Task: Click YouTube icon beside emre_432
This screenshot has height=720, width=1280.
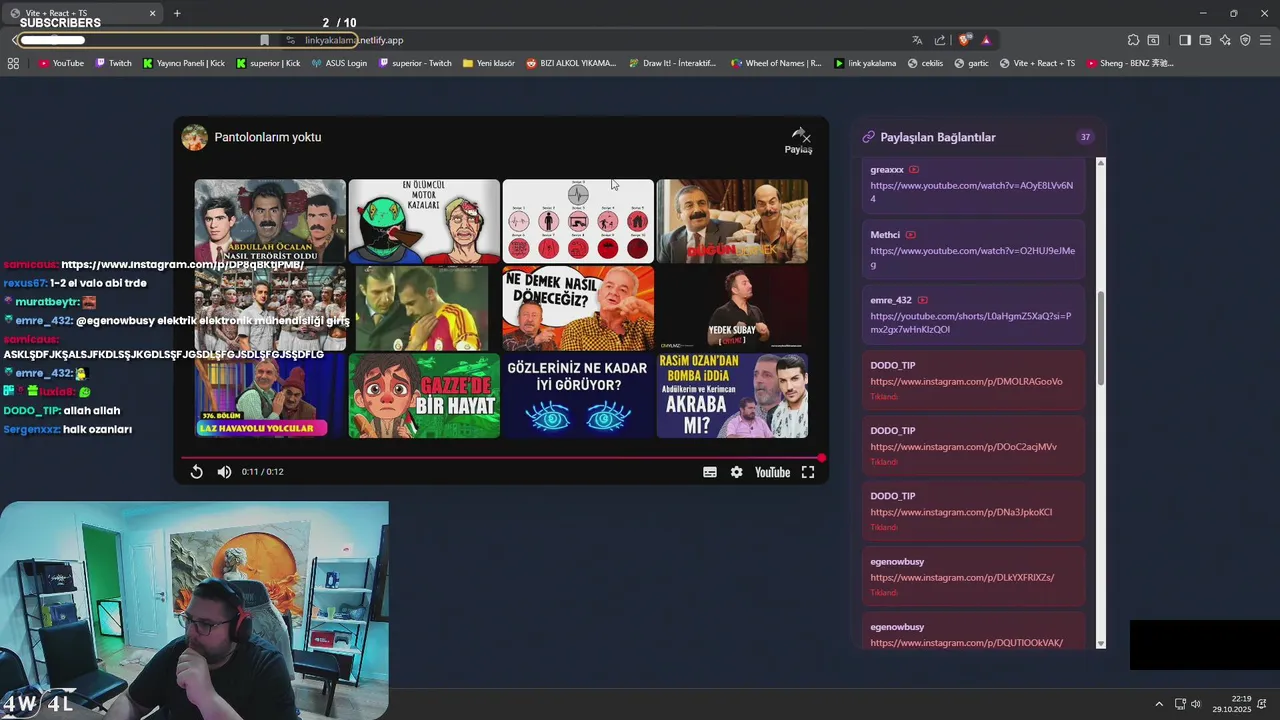Action: 922,300
